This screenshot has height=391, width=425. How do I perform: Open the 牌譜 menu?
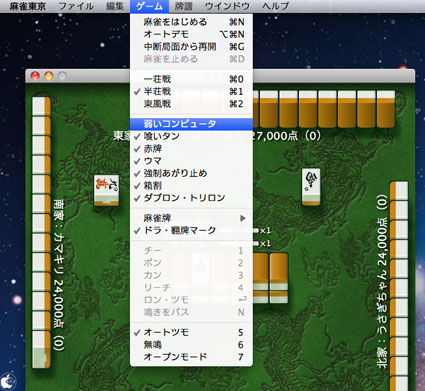coord(184,6)
